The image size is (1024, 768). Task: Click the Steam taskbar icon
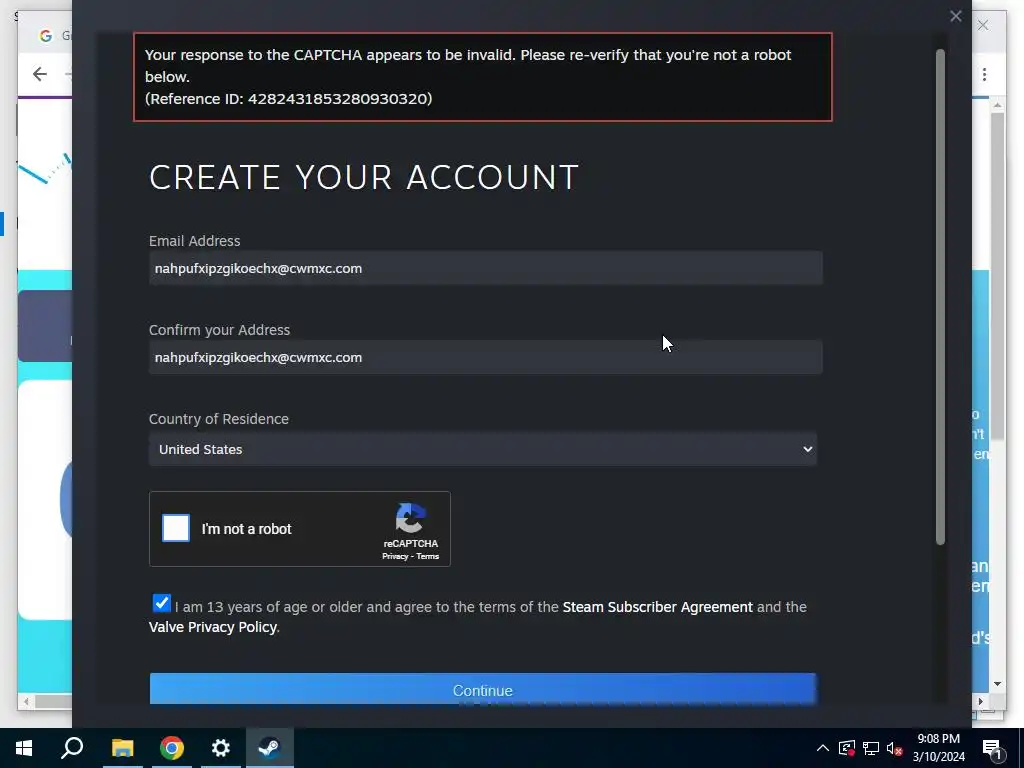[270, 748]
